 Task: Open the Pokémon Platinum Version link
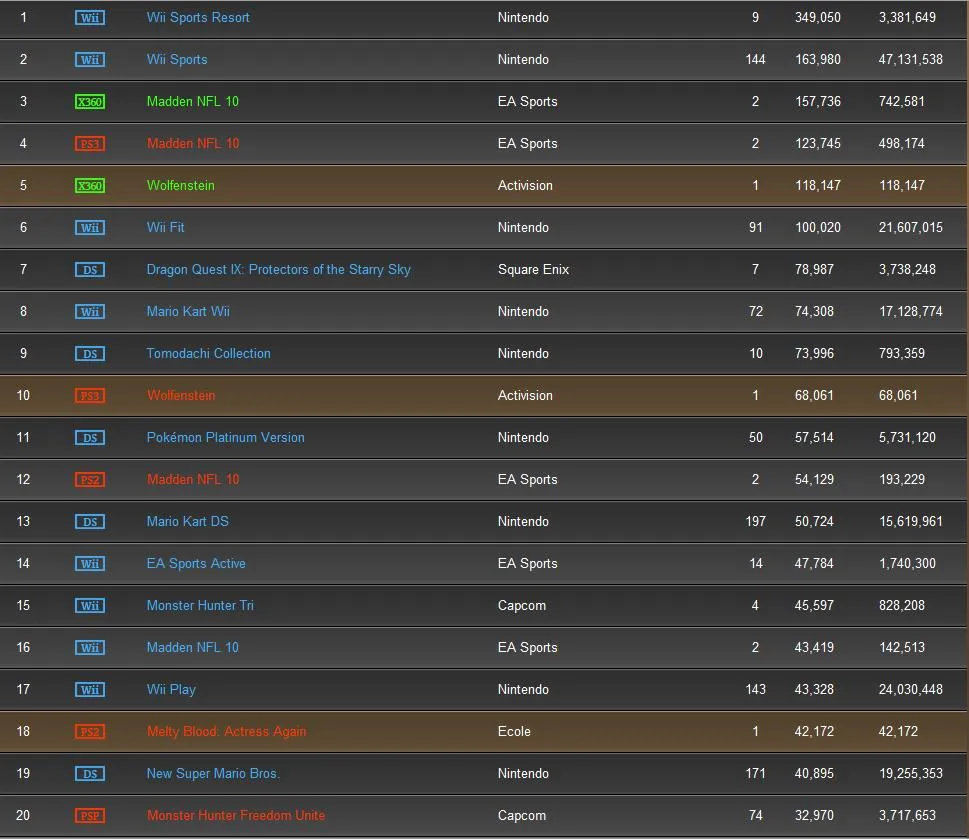coord(225,438)
